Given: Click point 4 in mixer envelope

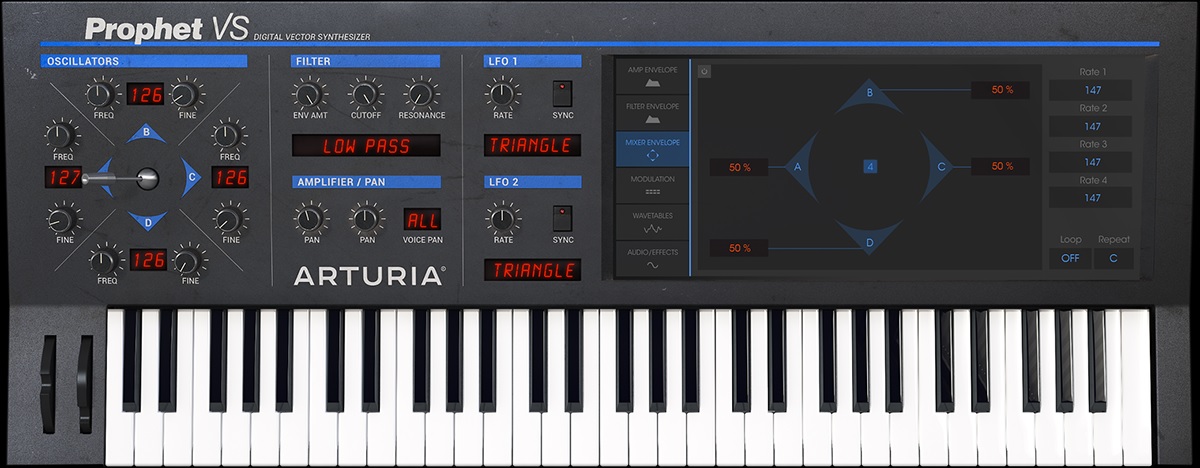Looking at the screenshot, I should (870, 167).
